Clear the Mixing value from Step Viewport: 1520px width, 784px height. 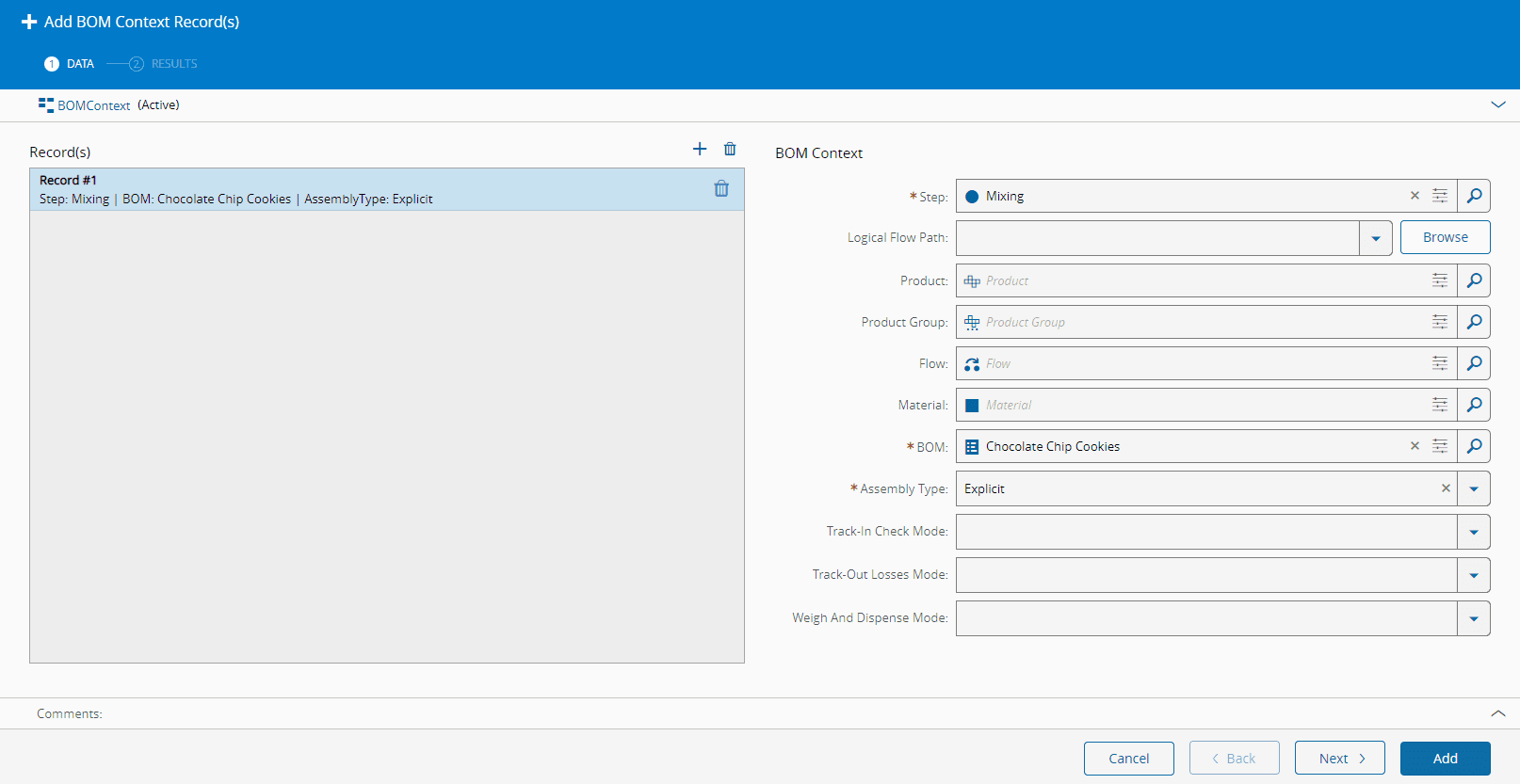tap(1415, 196)
